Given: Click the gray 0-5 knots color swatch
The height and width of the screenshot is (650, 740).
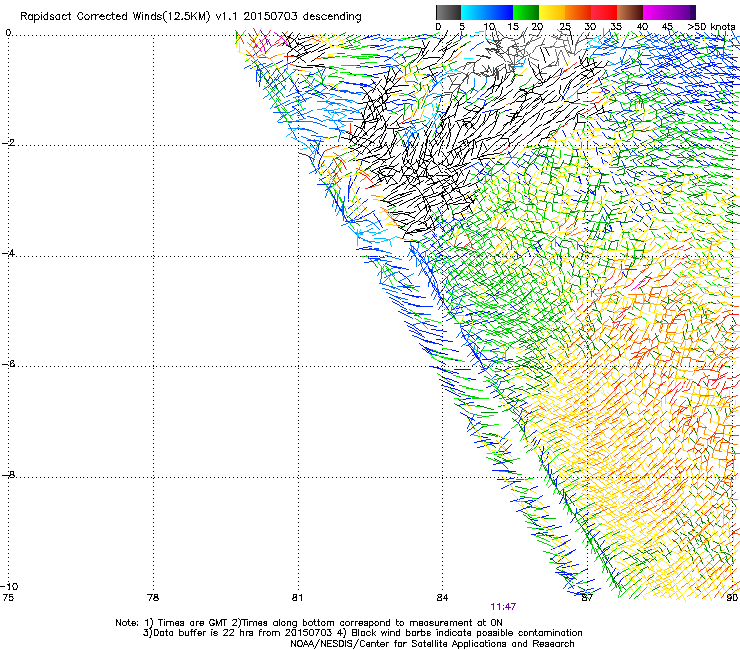Looking at the screenshot, I should pos(448,12).
